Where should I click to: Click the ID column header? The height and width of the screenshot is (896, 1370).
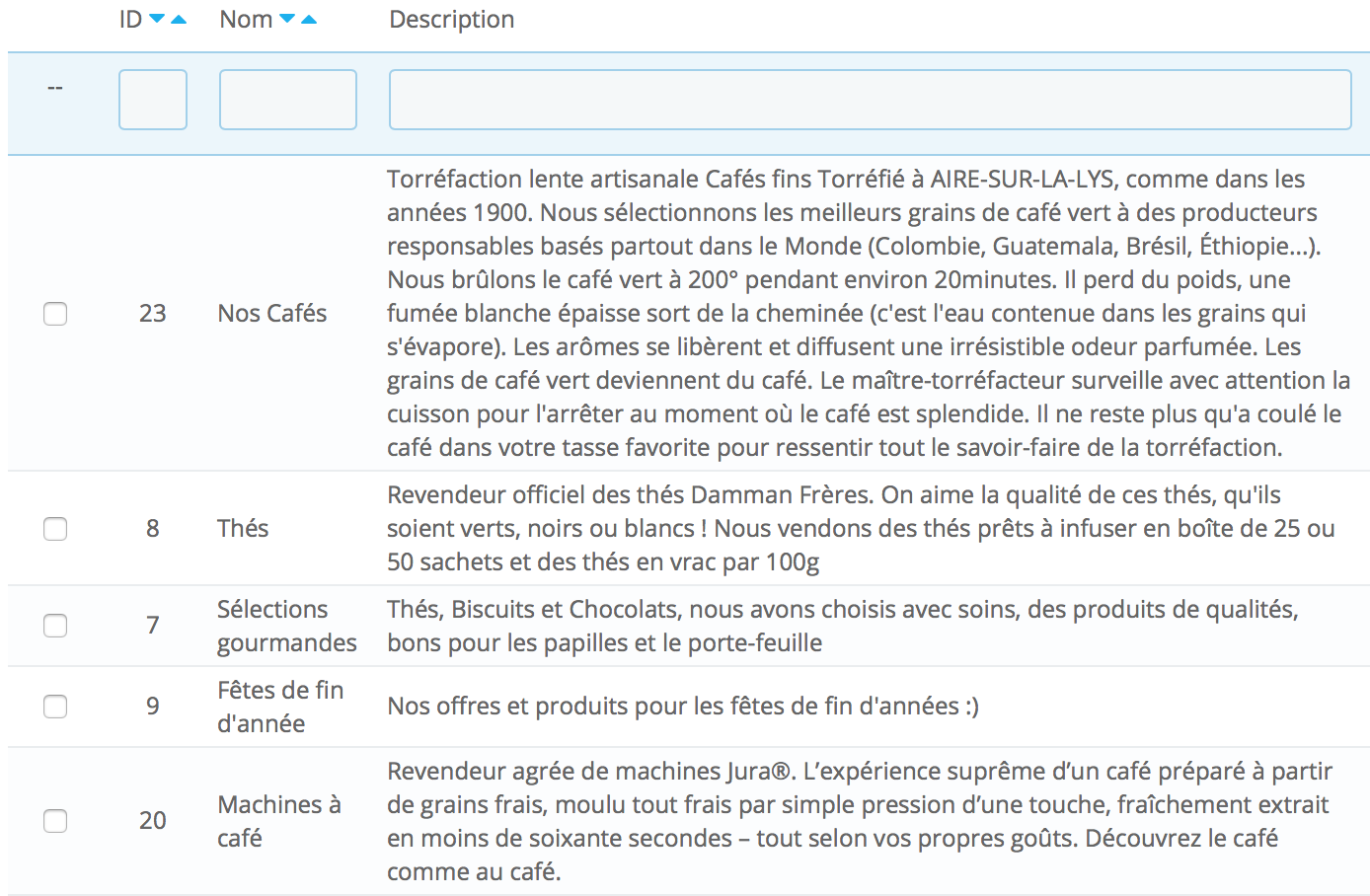pos(131,19)
